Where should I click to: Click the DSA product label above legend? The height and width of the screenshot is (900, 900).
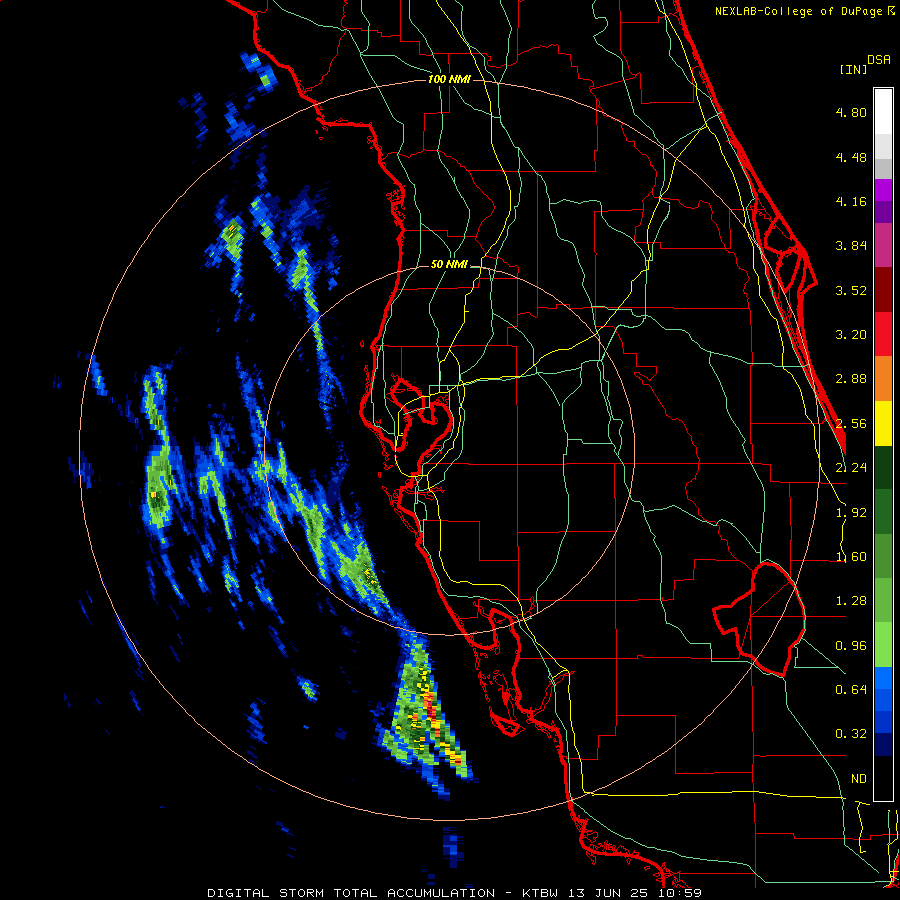click(879, 60)
